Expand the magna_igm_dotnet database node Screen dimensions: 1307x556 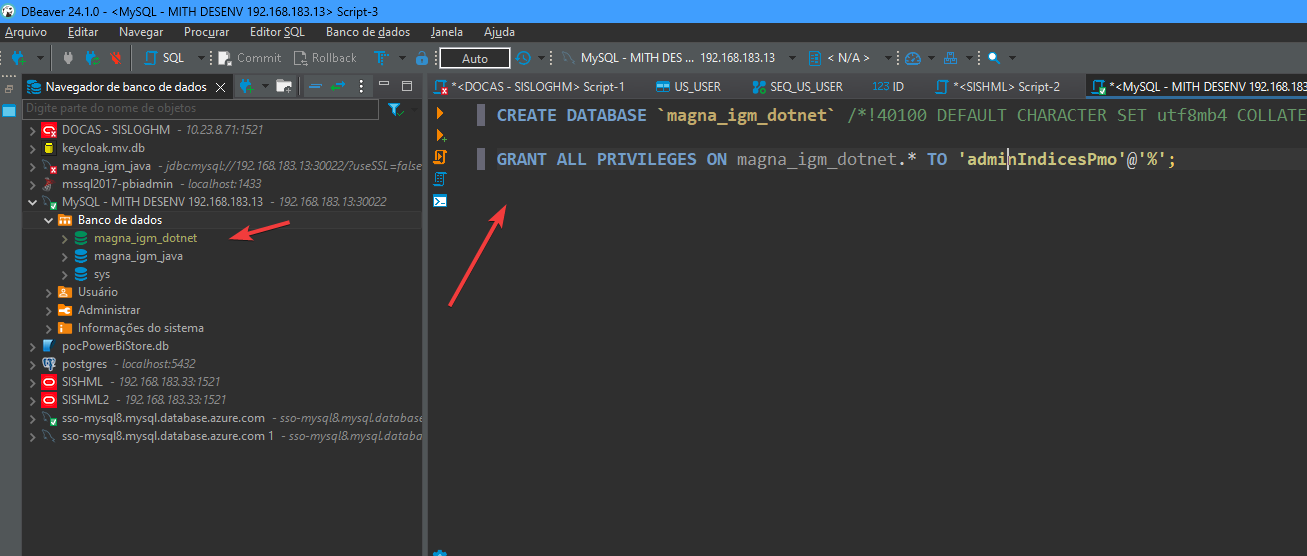[x=65, y=238]
